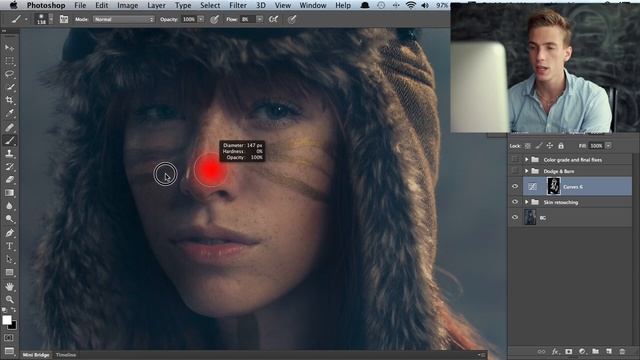This screenshot has width=640, height=360.
Task: Expand the Color grade and final fixes group
Action: [527, 160]
